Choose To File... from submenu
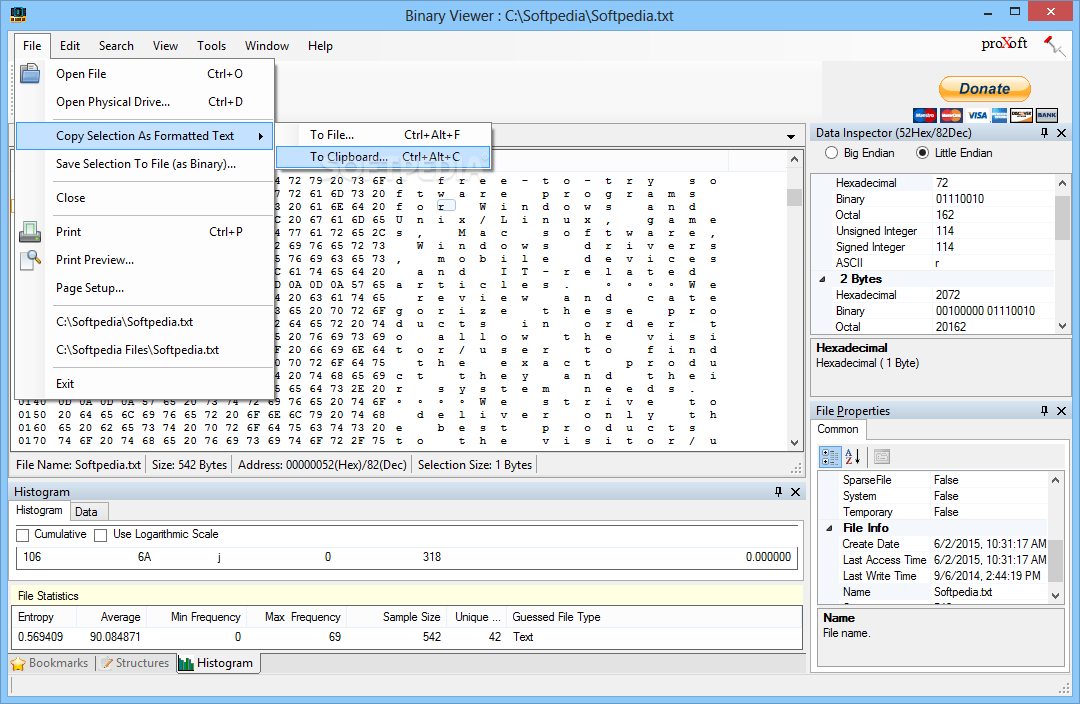Viewport: 1080px width, 704px height. [383, 135]
